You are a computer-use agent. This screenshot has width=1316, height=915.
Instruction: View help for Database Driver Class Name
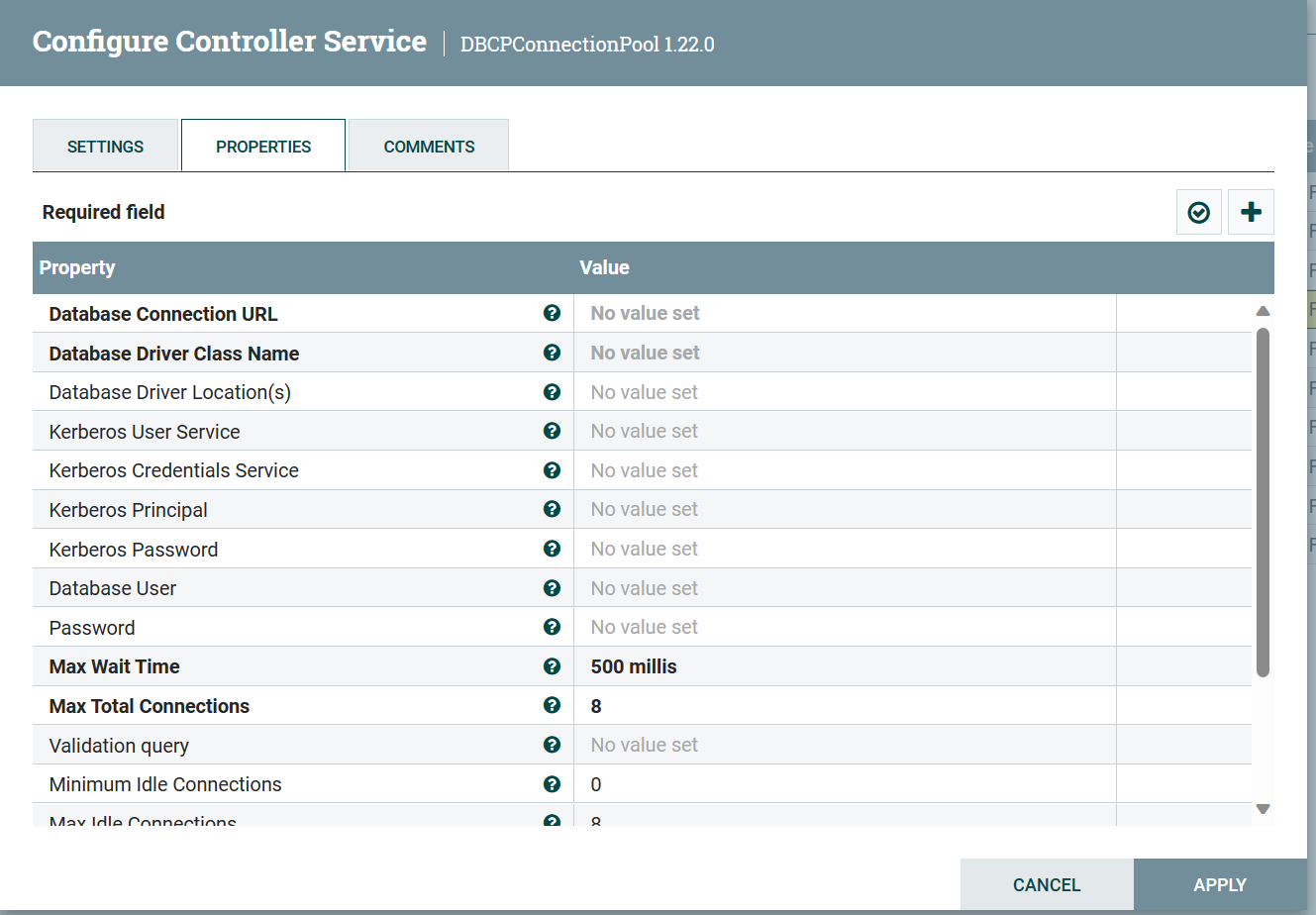tap(552, 352)
